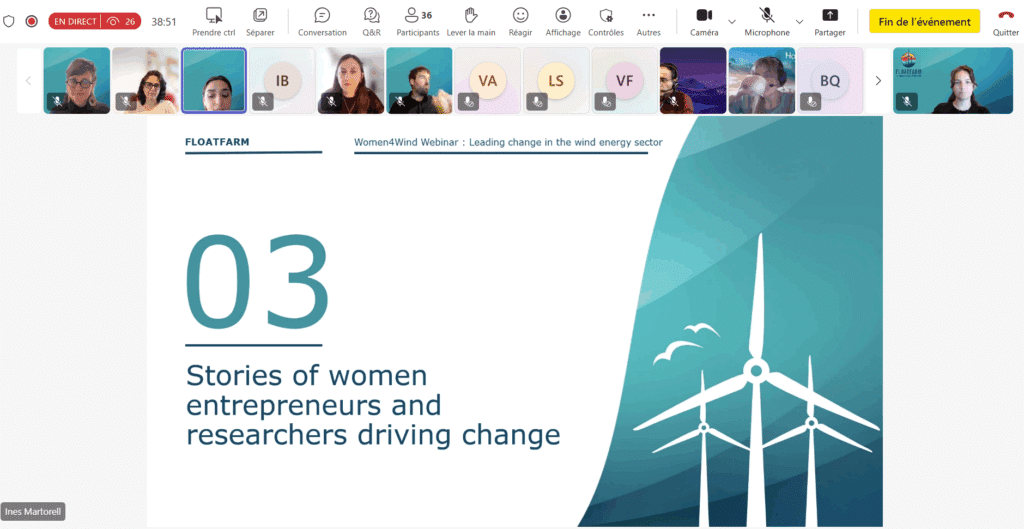This screenshot has width=1024, height=529.
Task: Click the Fin de l'événement button
Action: [924, 21]
